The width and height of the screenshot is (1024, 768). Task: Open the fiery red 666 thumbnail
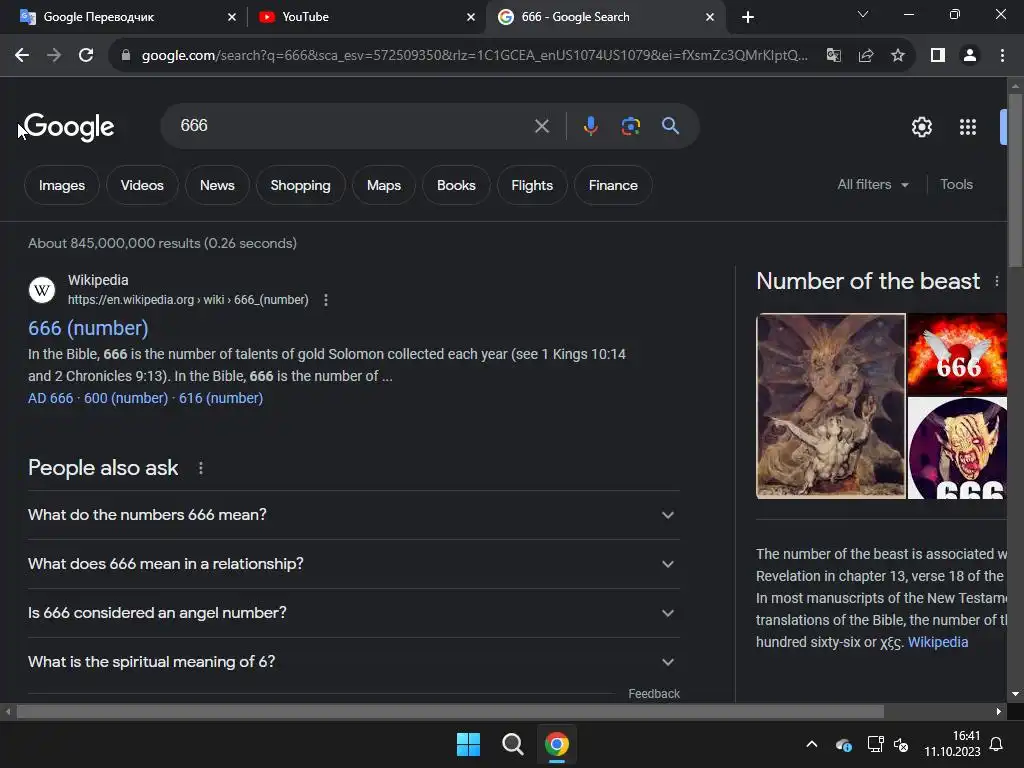tap(957, 354)
